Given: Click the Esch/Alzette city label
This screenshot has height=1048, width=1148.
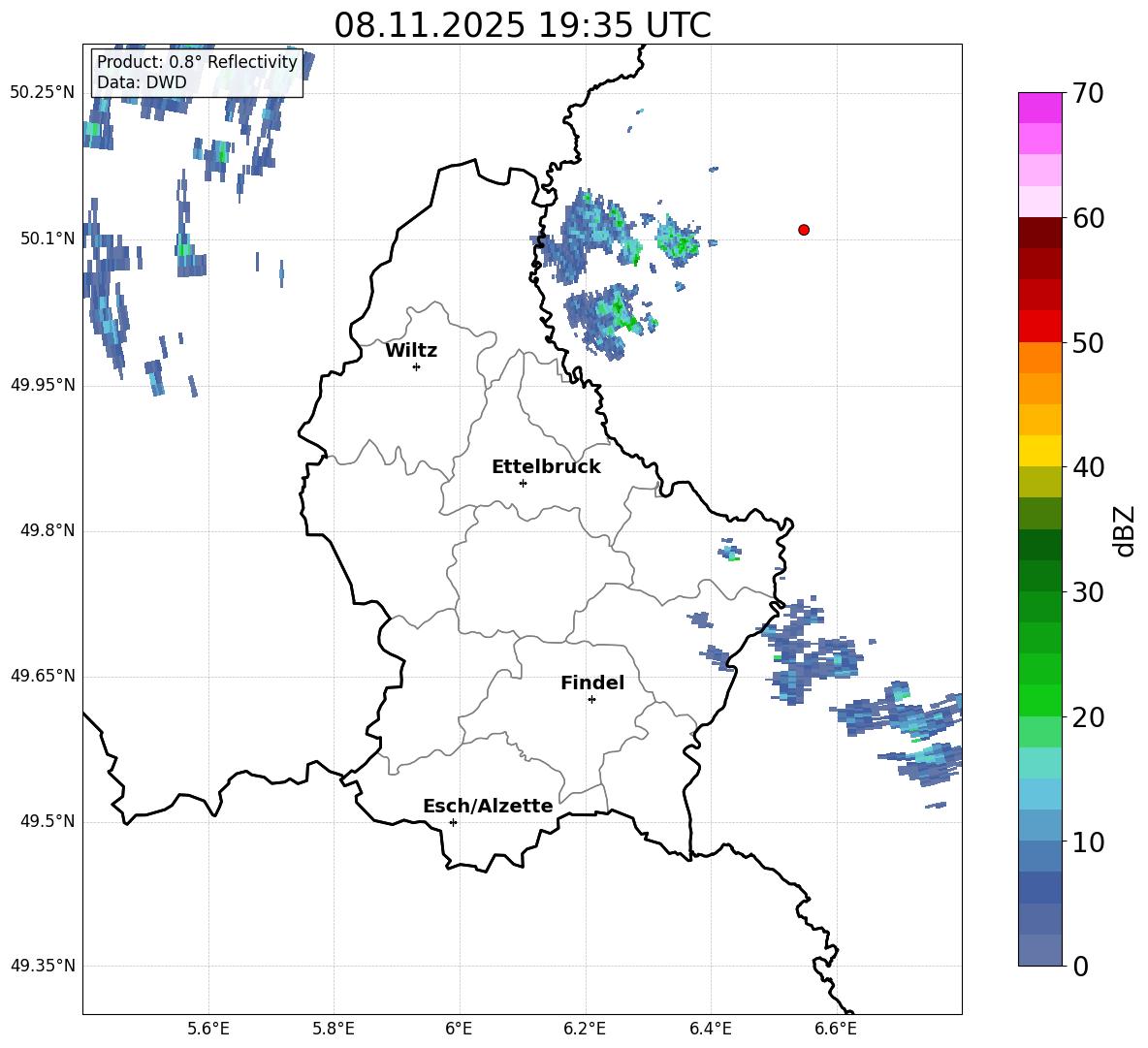Looking at the screenshot, I should click(488, 806).
